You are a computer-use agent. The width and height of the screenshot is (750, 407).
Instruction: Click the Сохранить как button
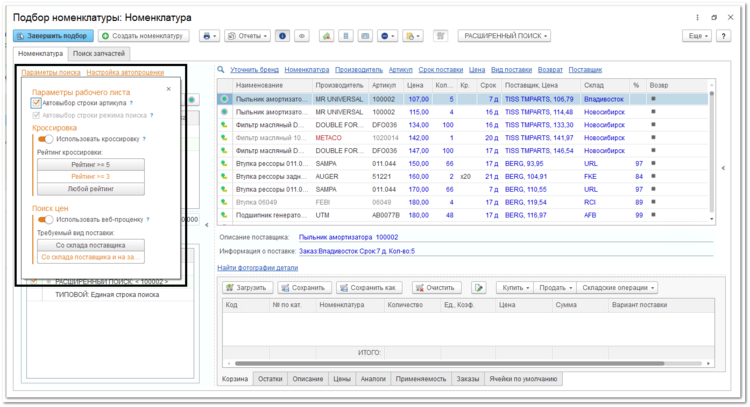click(369, 287)
